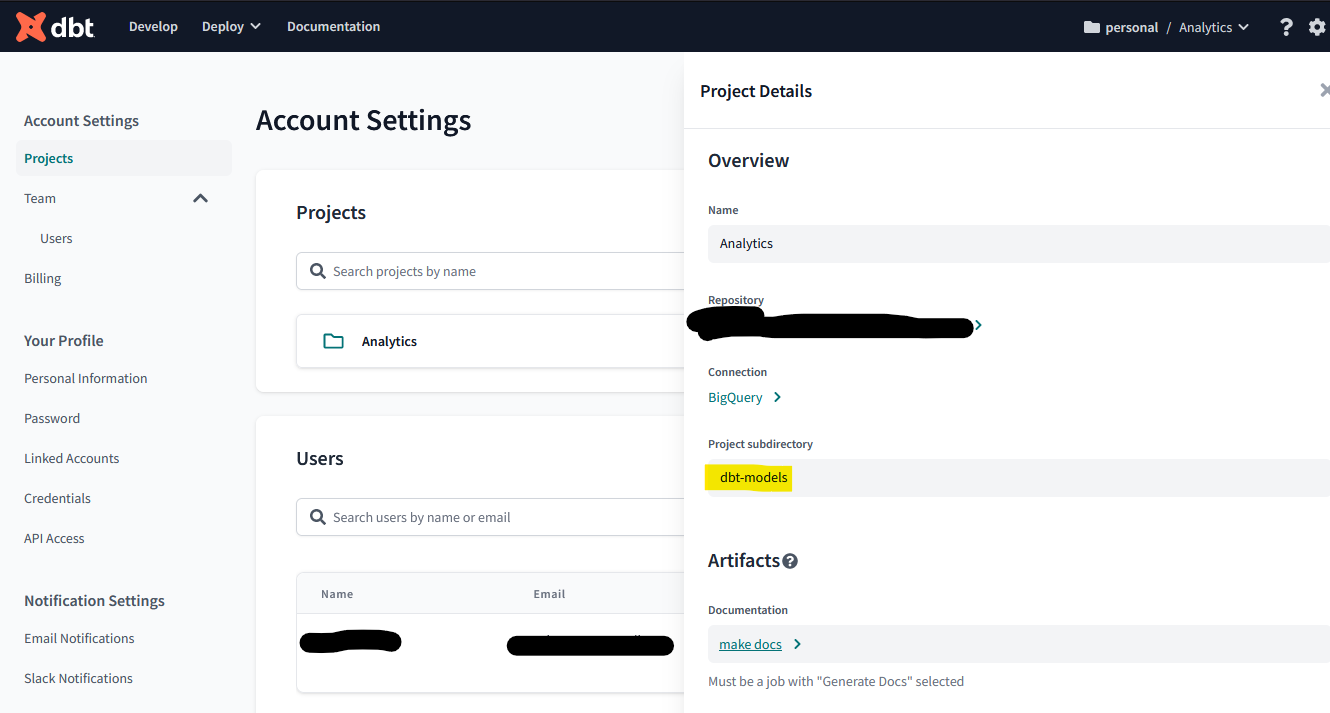Click the Generate Docs hint text
The width and height of the screenshot is (1330, 713).
tap(836, 681)
